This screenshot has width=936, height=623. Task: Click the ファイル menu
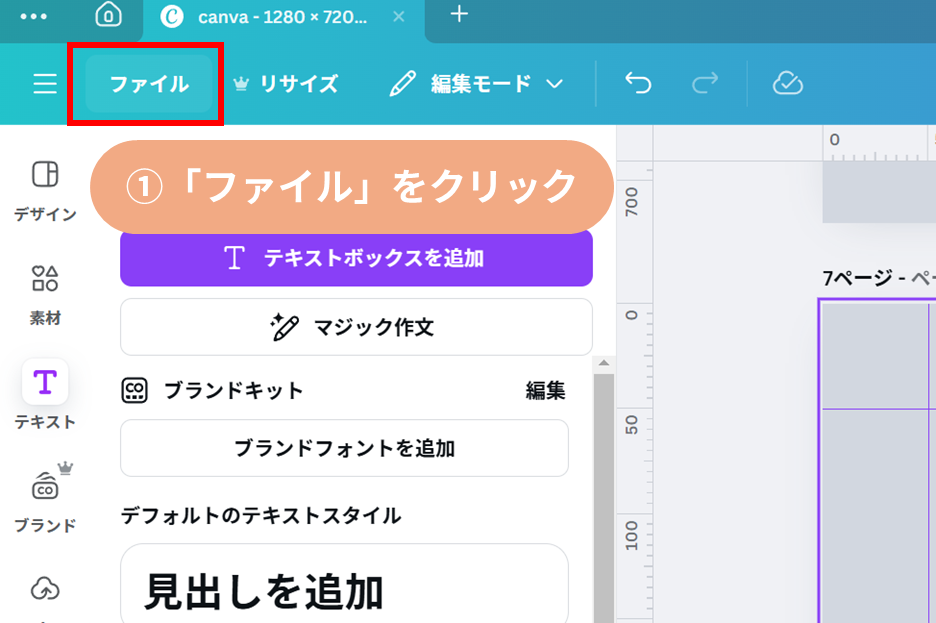click(149, 84)
